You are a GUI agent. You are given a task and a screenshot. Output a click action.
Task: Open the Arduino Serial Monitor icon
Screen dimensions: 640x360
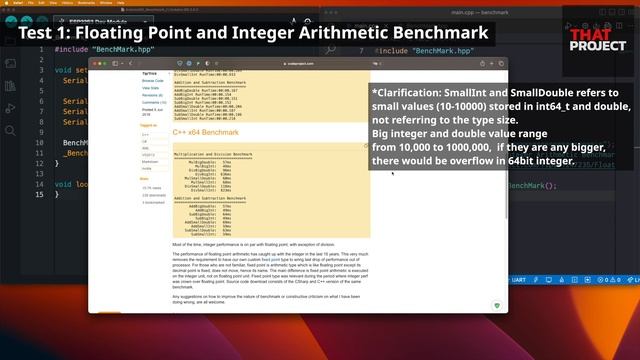pos(308,21)
